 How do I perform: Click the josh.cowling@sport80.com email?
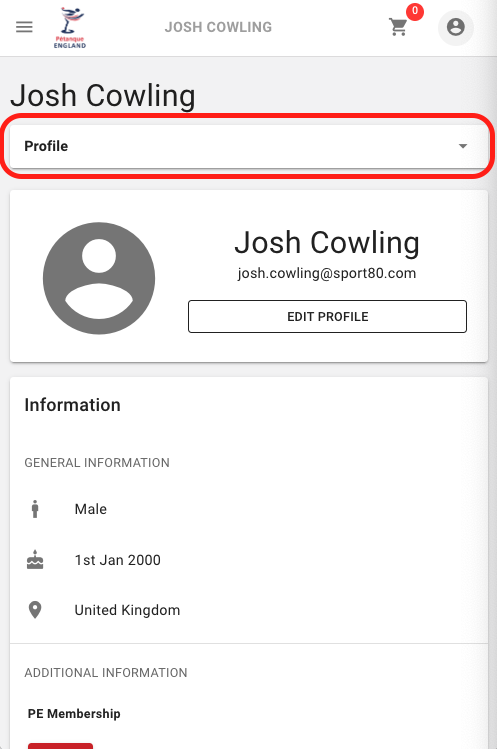327,273
